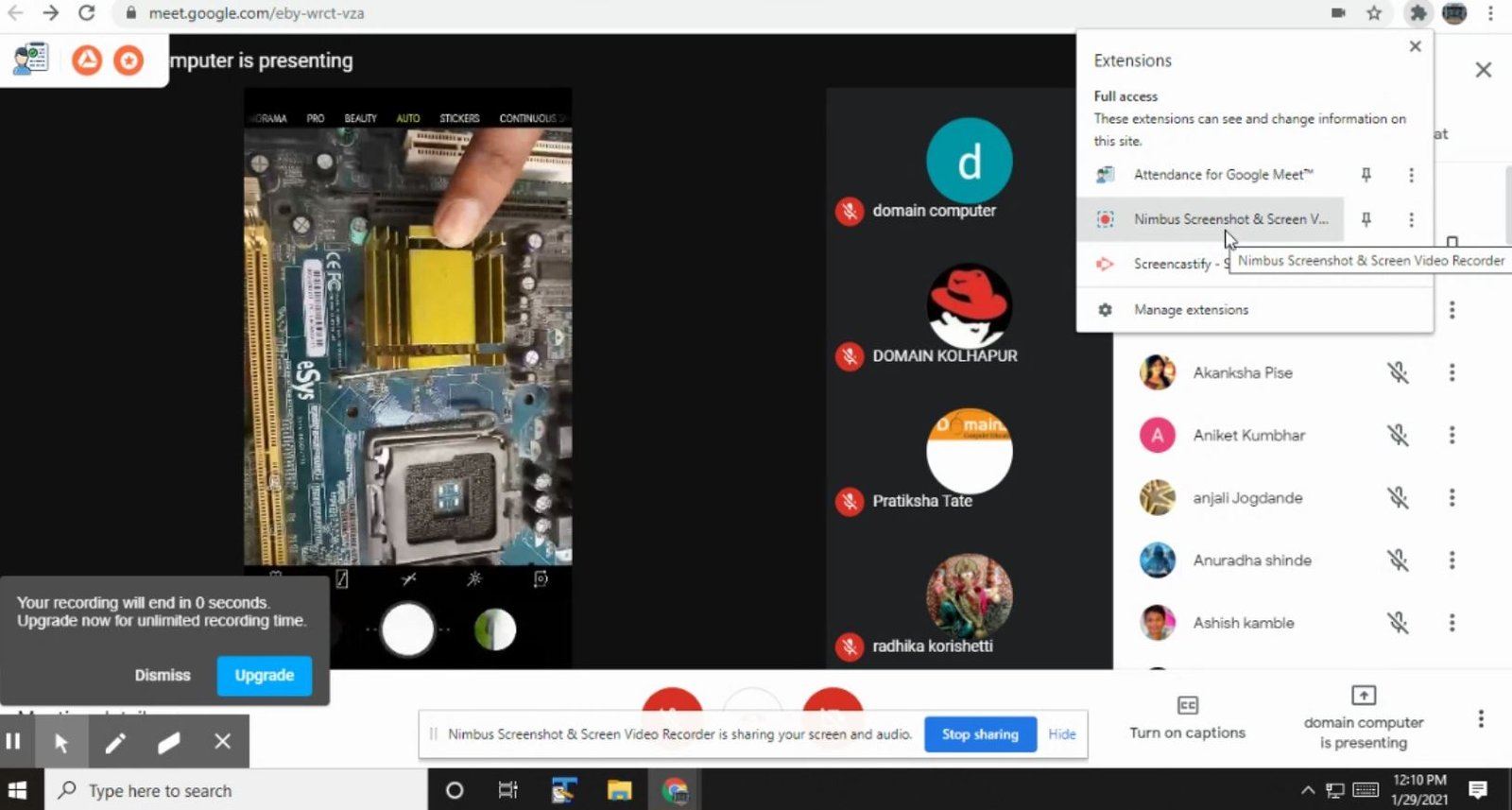
Task: Upgrade for unlimited recording time
Action: tap(264, 676)
